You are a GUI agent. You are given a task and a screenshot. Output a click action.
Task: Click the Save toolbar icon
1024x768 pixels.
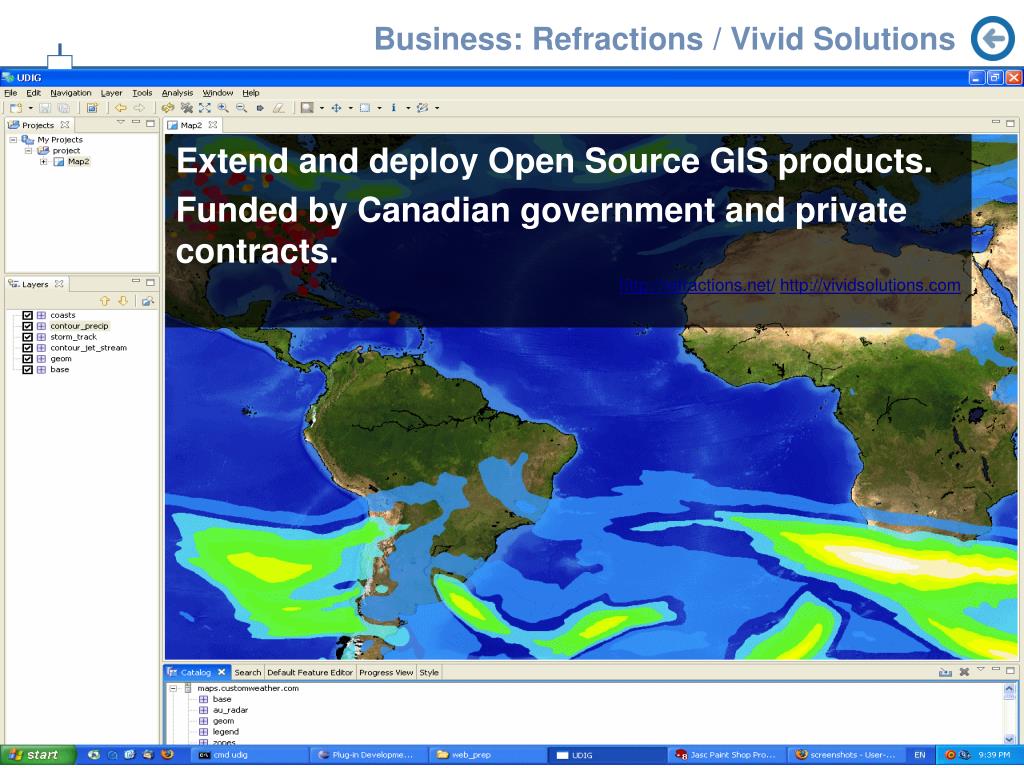(x=45, y=108)
